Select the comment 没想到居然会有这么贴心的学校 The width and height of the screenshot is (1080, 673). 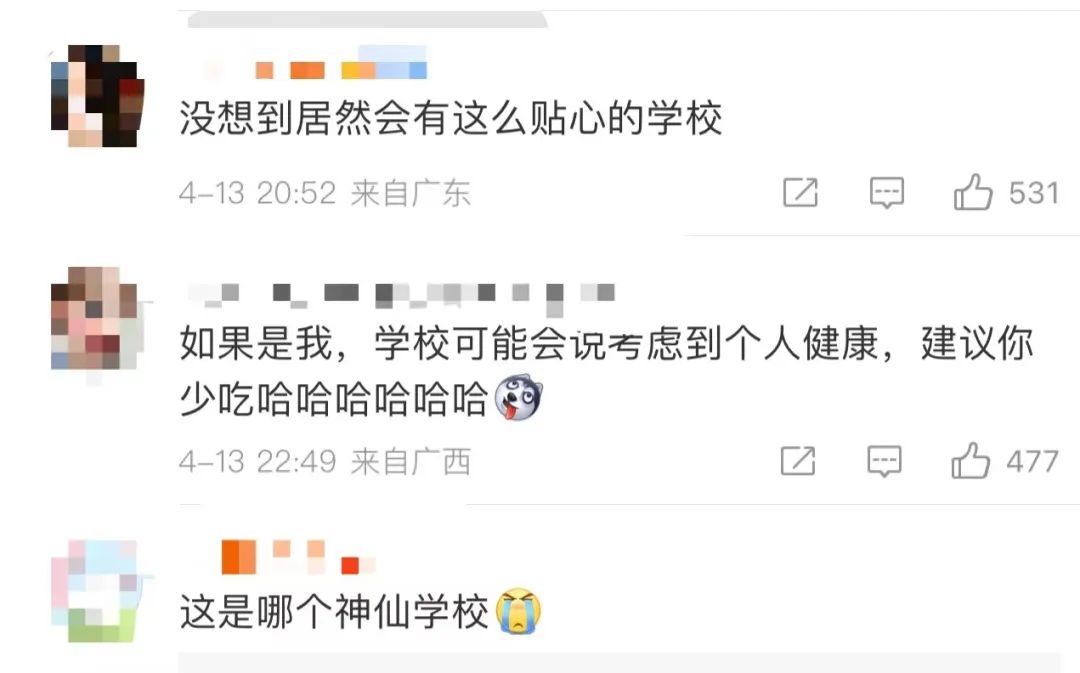(451, 118)
